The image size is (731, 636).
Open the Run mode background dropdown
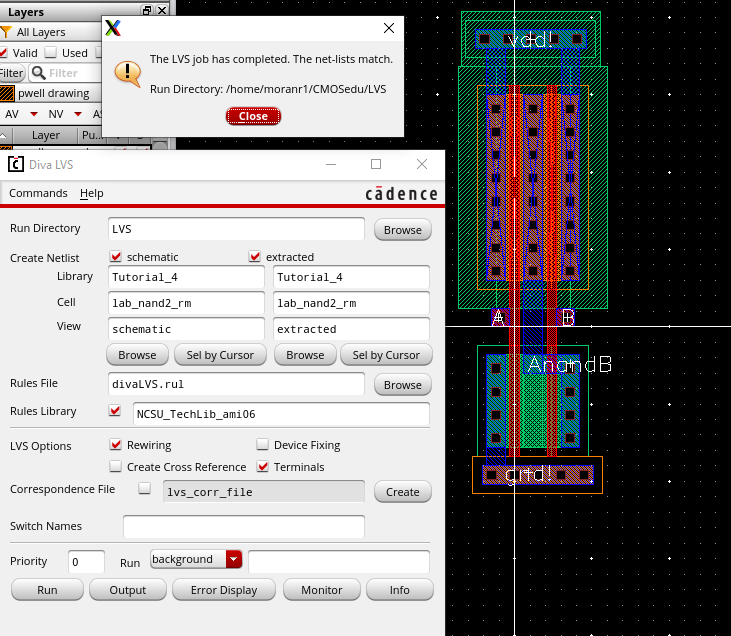coord(234,559)
